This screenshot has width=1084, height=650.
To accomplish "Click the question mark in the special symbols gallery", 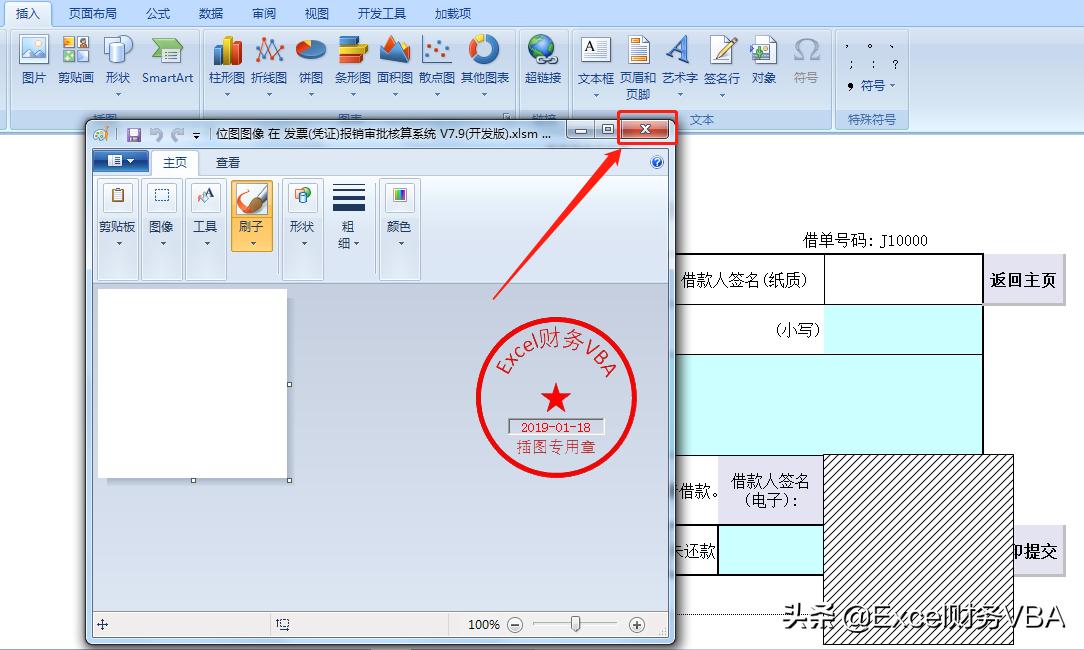I will coord(895,64).
